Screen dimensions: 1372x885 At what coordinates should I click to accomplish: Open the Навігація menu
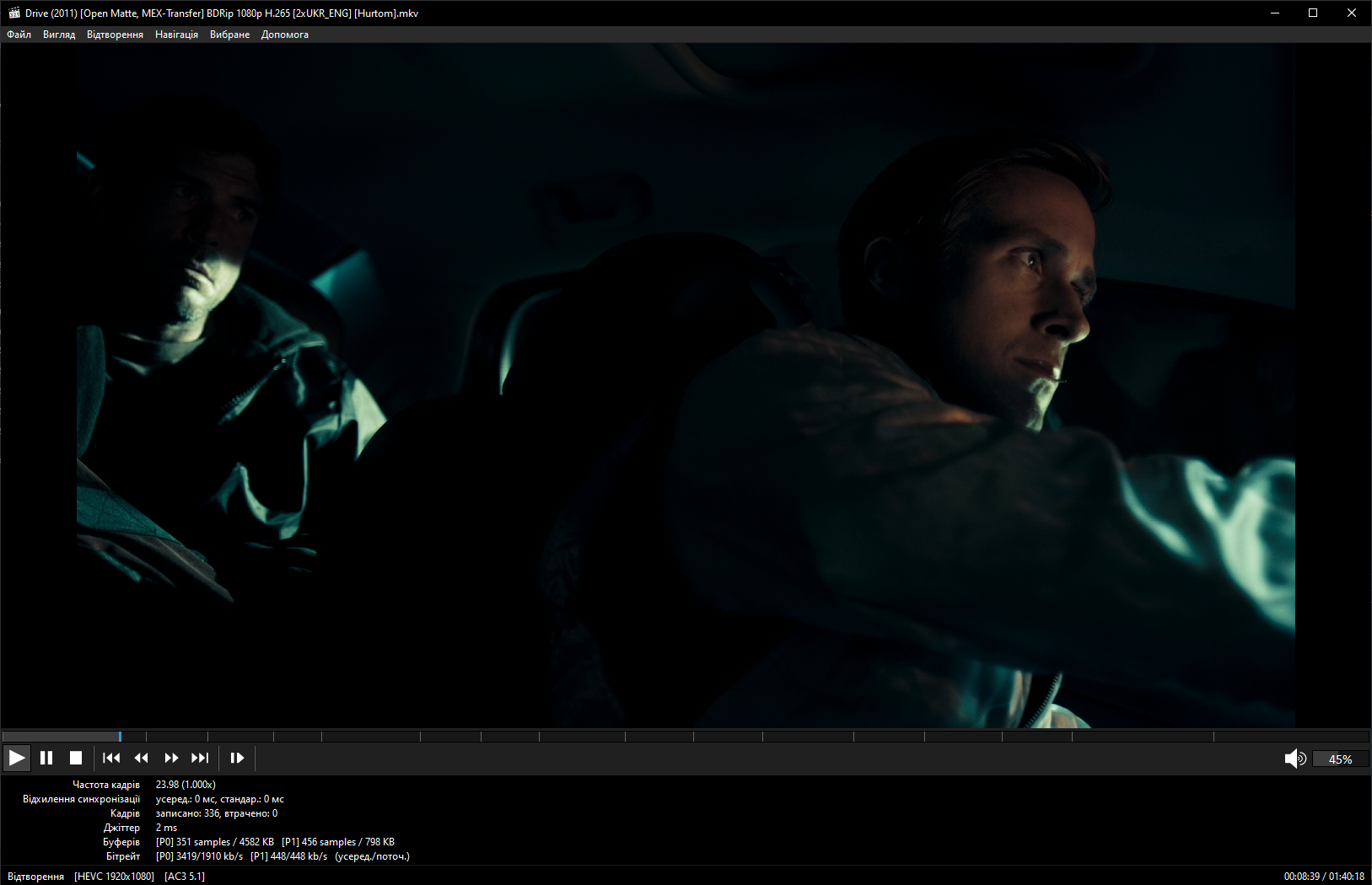(176, 35)
